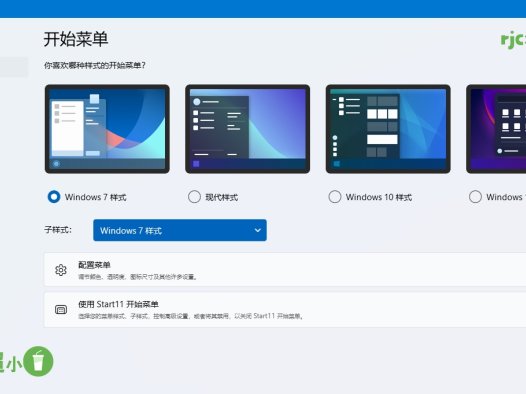Click the Start11 menu icon in bottom row
Screen dimensions: 526x394
61,309
